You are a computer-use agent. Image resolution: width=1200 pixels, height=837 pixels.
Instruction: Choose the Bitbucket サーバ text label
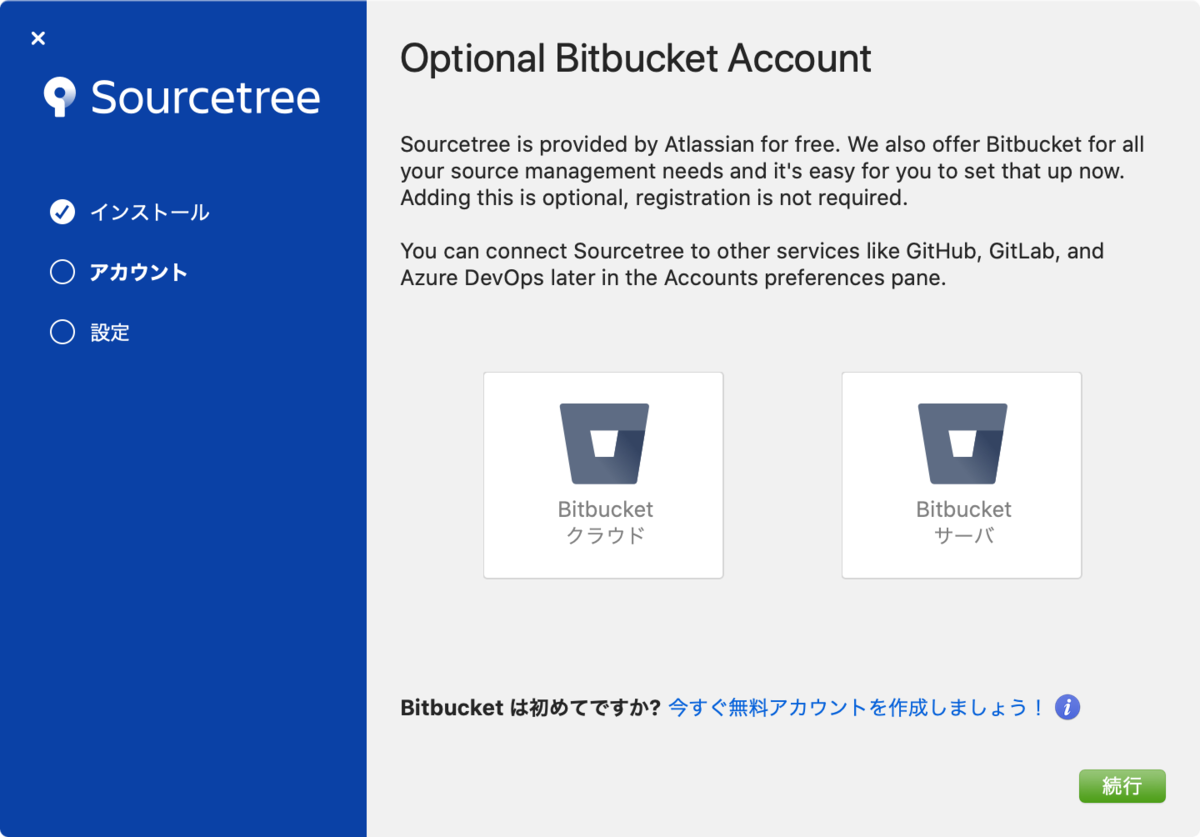(x=963, y=522)
